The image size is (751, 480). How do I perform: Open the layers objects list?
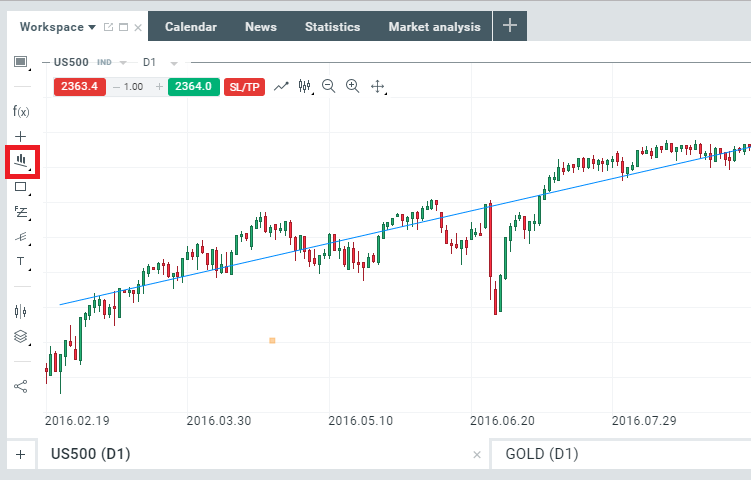tap(21, 337)
